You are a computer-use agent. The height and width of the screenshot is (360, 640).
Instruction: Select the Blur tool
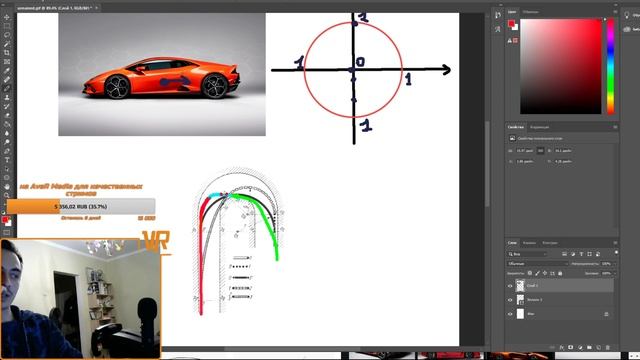coord(7,133)
